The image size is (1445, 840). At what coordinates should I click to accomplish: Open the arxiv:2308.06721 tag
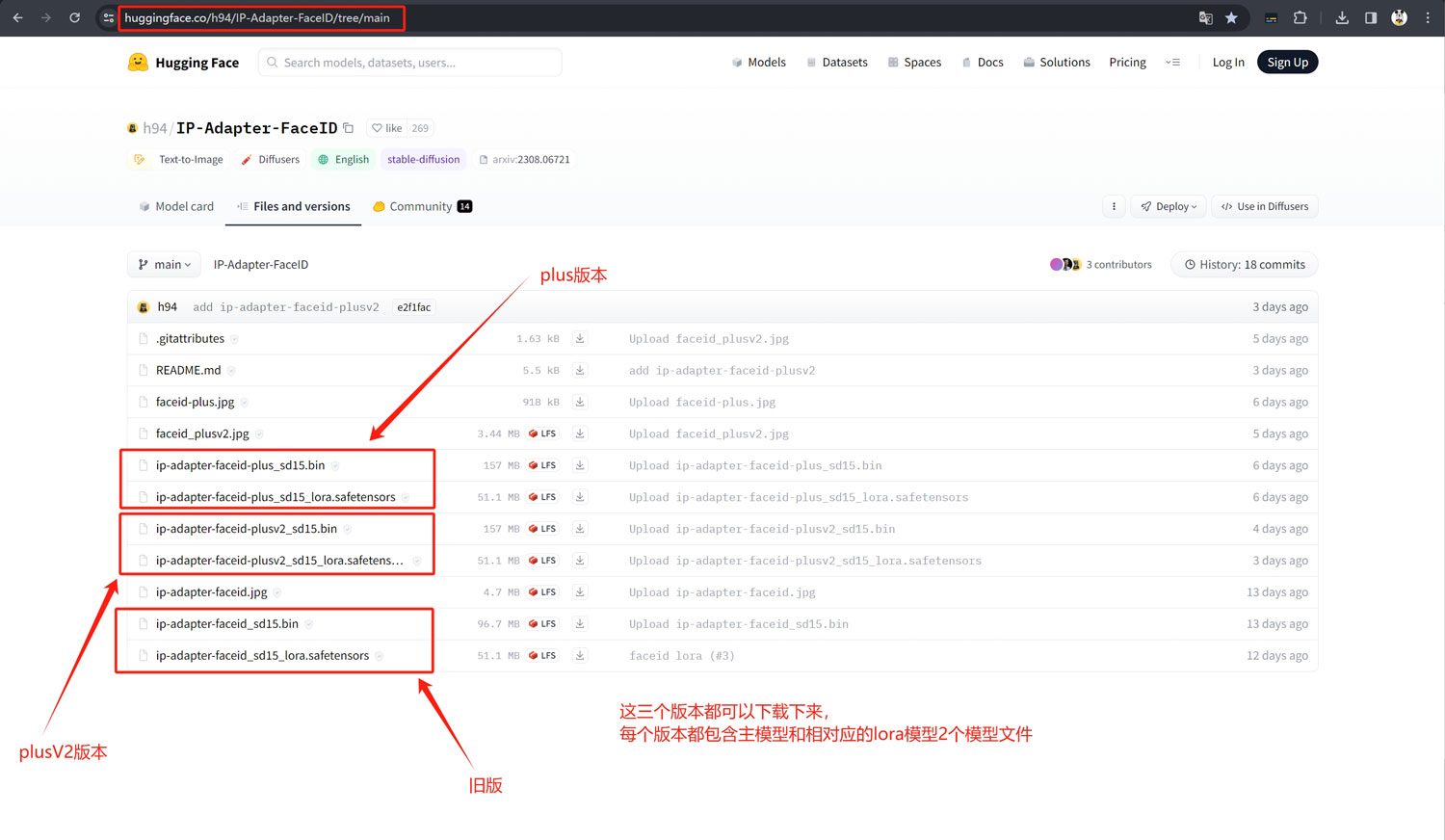tap(525, 159)
